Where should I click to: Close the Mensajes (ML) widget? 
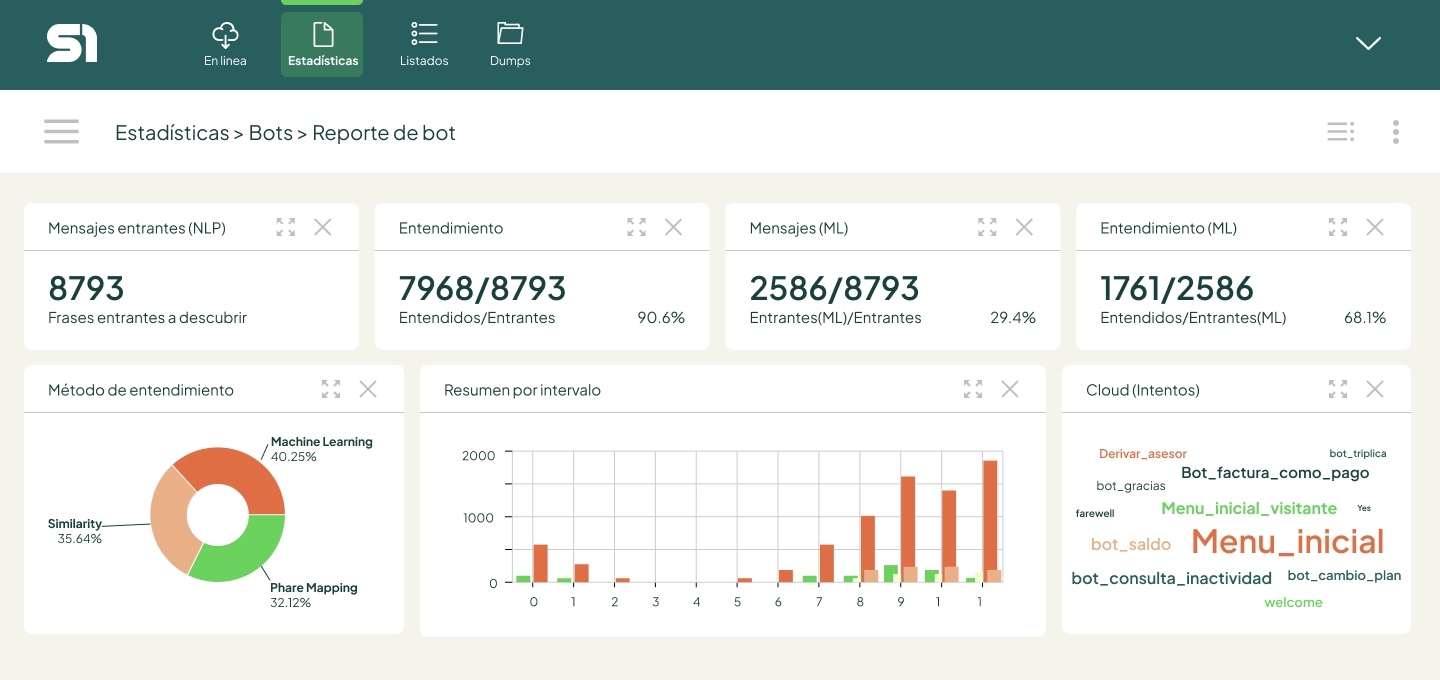coord(1024,227)
